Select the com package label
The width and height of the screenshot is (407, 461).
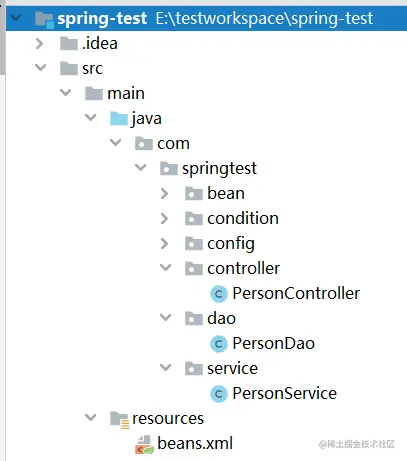[173, 144]
